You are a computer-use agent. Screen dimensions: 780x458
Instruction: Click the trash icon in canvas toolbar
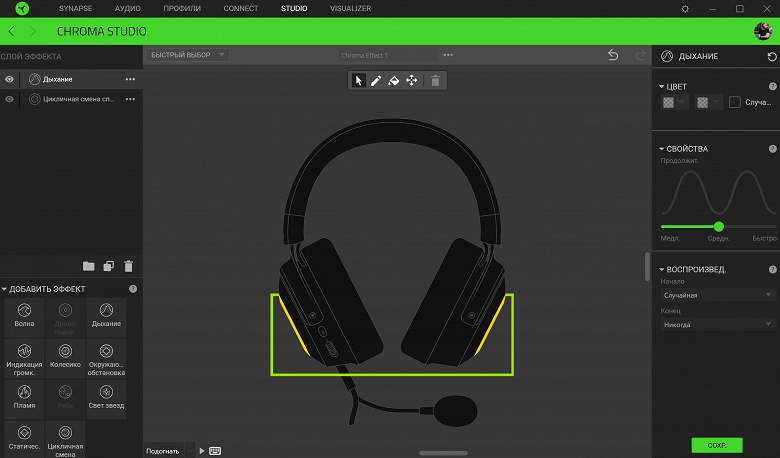[x=435, y=81]
